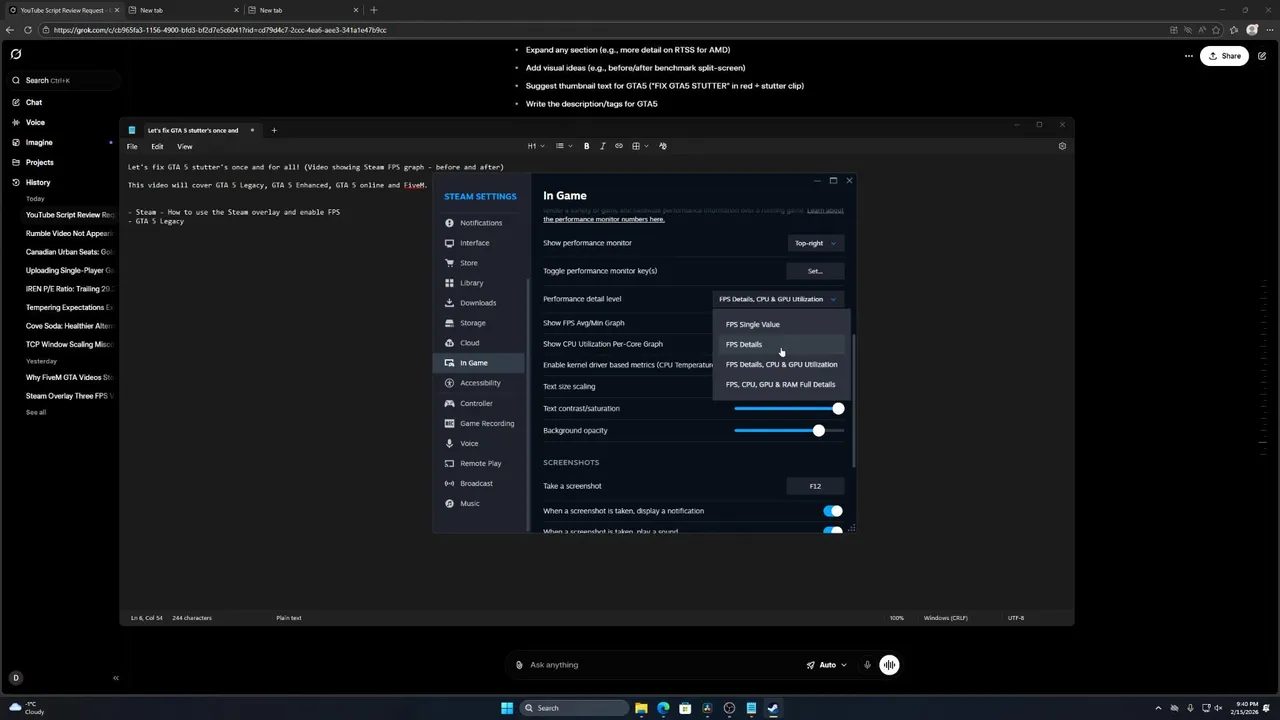Attach file with Grok paperclip icon

[519, 665]
